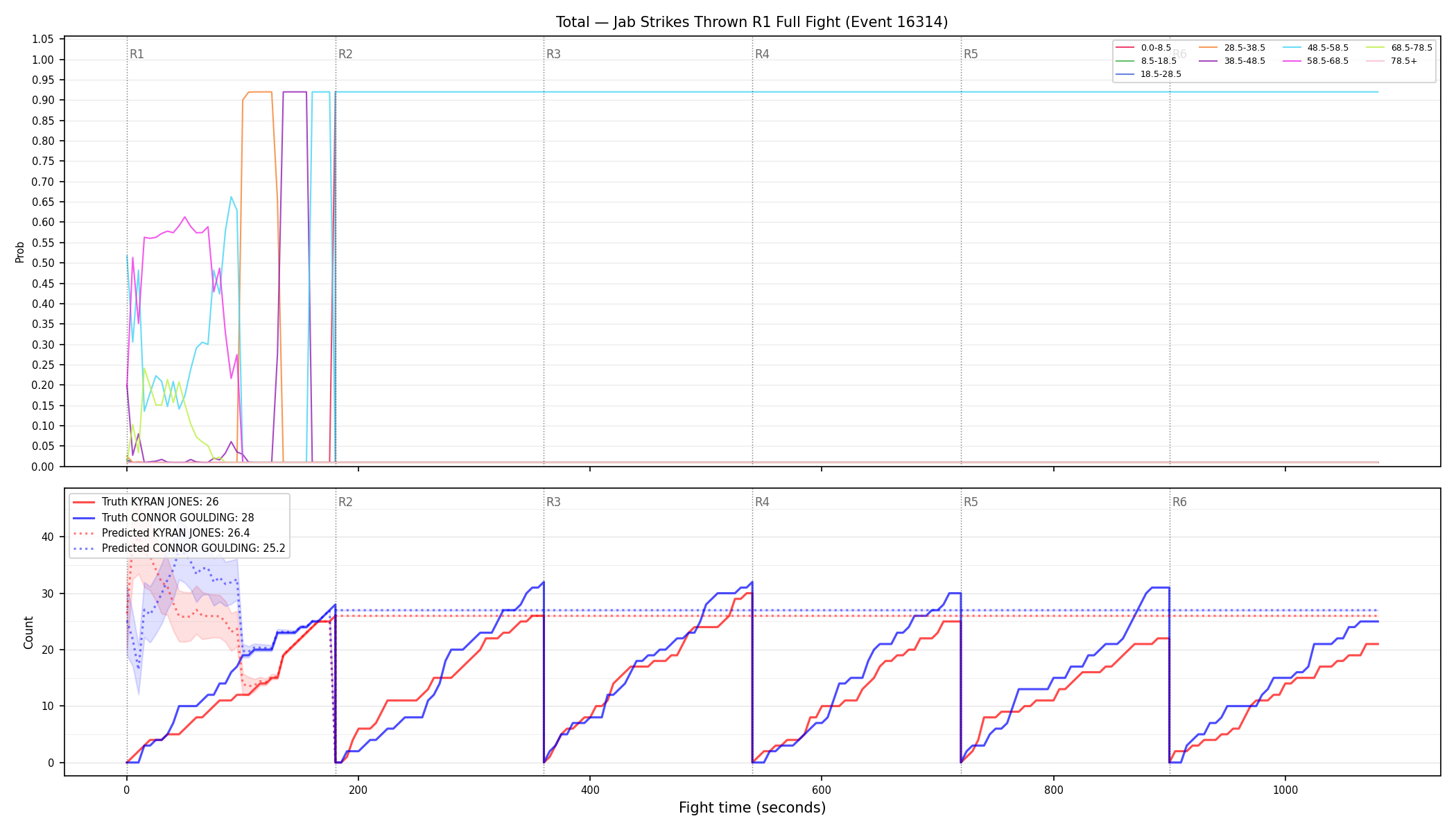The width and height of the screenshot is (1456, 832).
Task: Click the R4 round marker in the Count chart
Action: (x=762, y=502)
